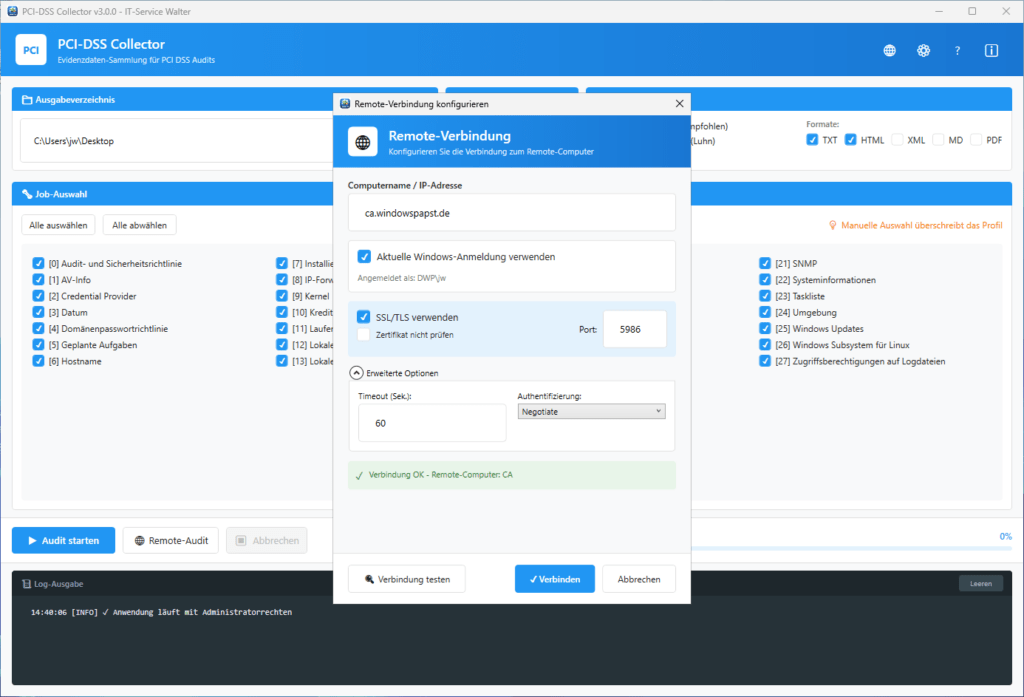
Task: Uncheck job '[25] Windows Updates'
Action: pyautogui.click(x=763, y=328)
